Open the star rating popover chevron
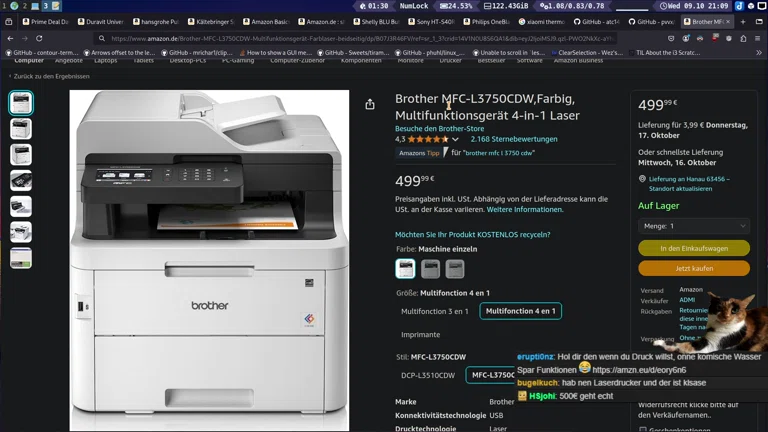 (x=456, y=139)
